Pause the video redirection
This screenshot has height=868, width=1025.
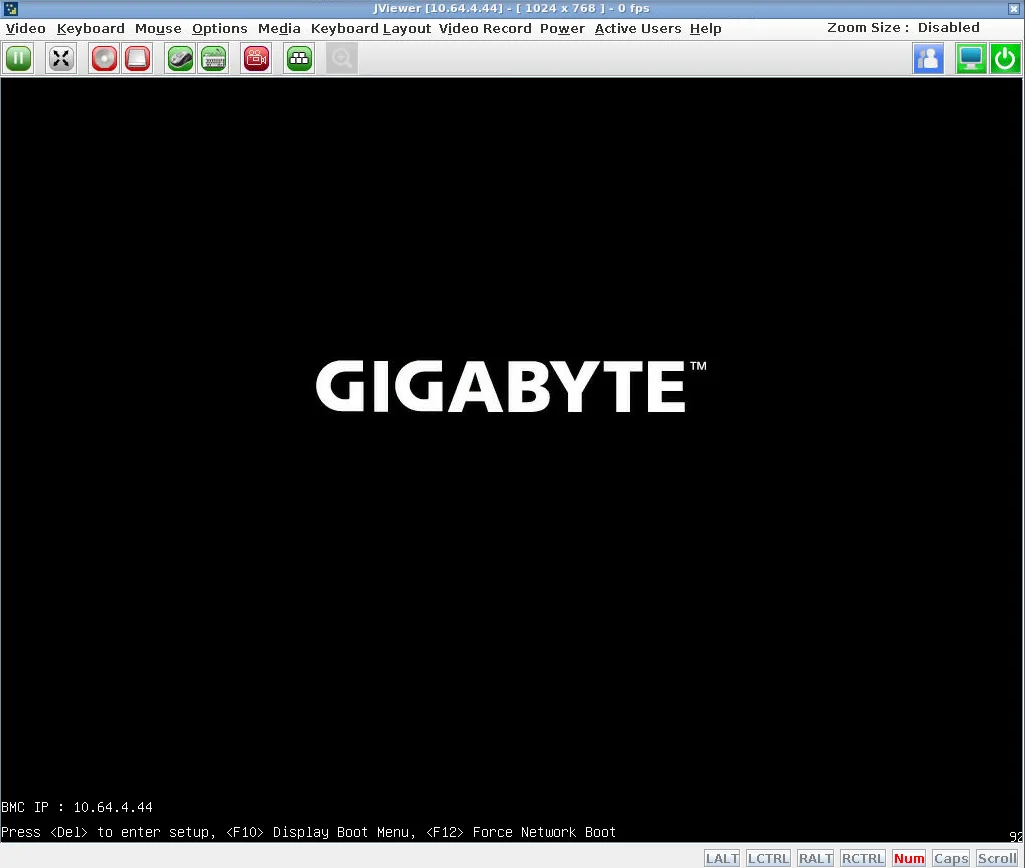pos(18,59)
